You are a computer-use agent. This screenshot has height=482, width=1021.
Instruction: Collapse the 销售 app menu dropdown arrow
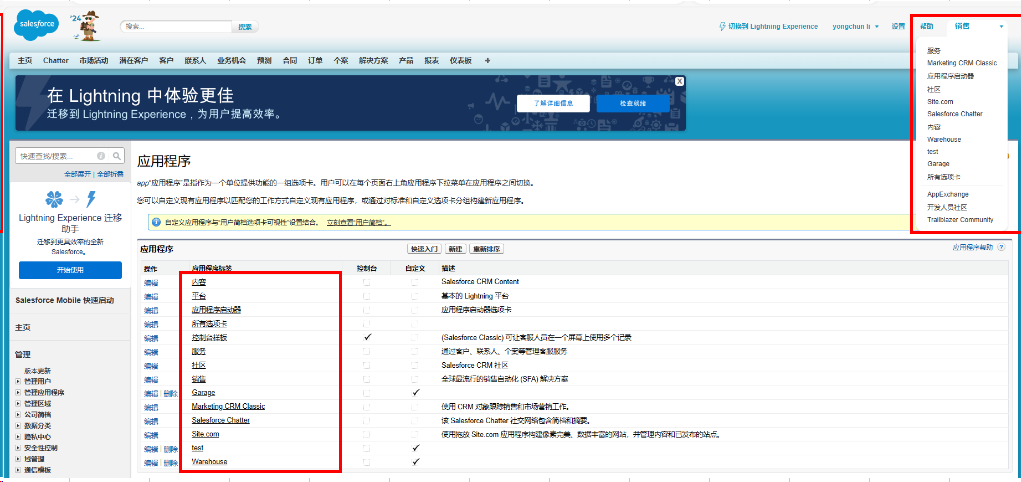(1001, 27)
